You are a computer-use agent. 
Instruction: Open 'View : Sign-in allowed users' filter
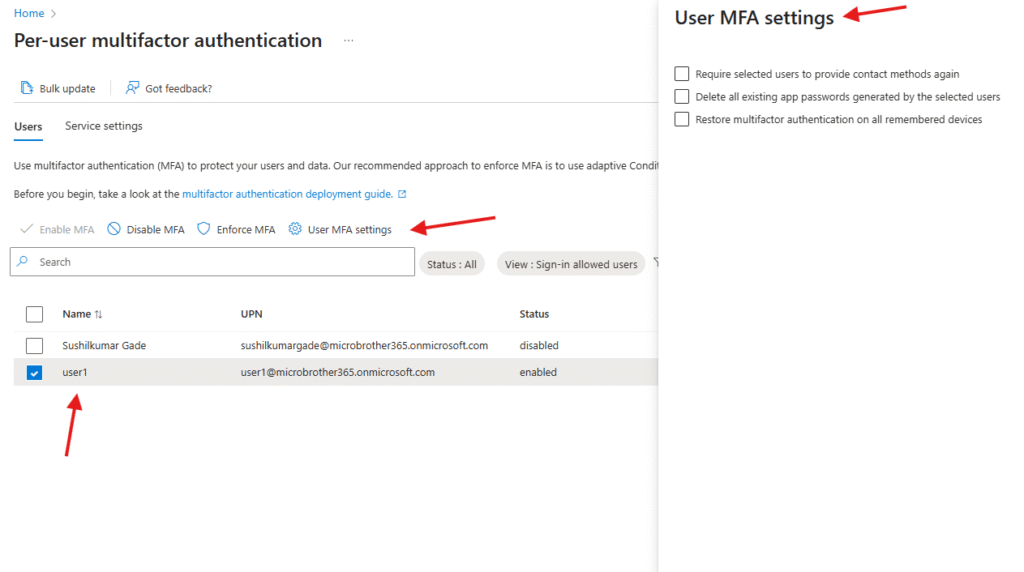570,264
